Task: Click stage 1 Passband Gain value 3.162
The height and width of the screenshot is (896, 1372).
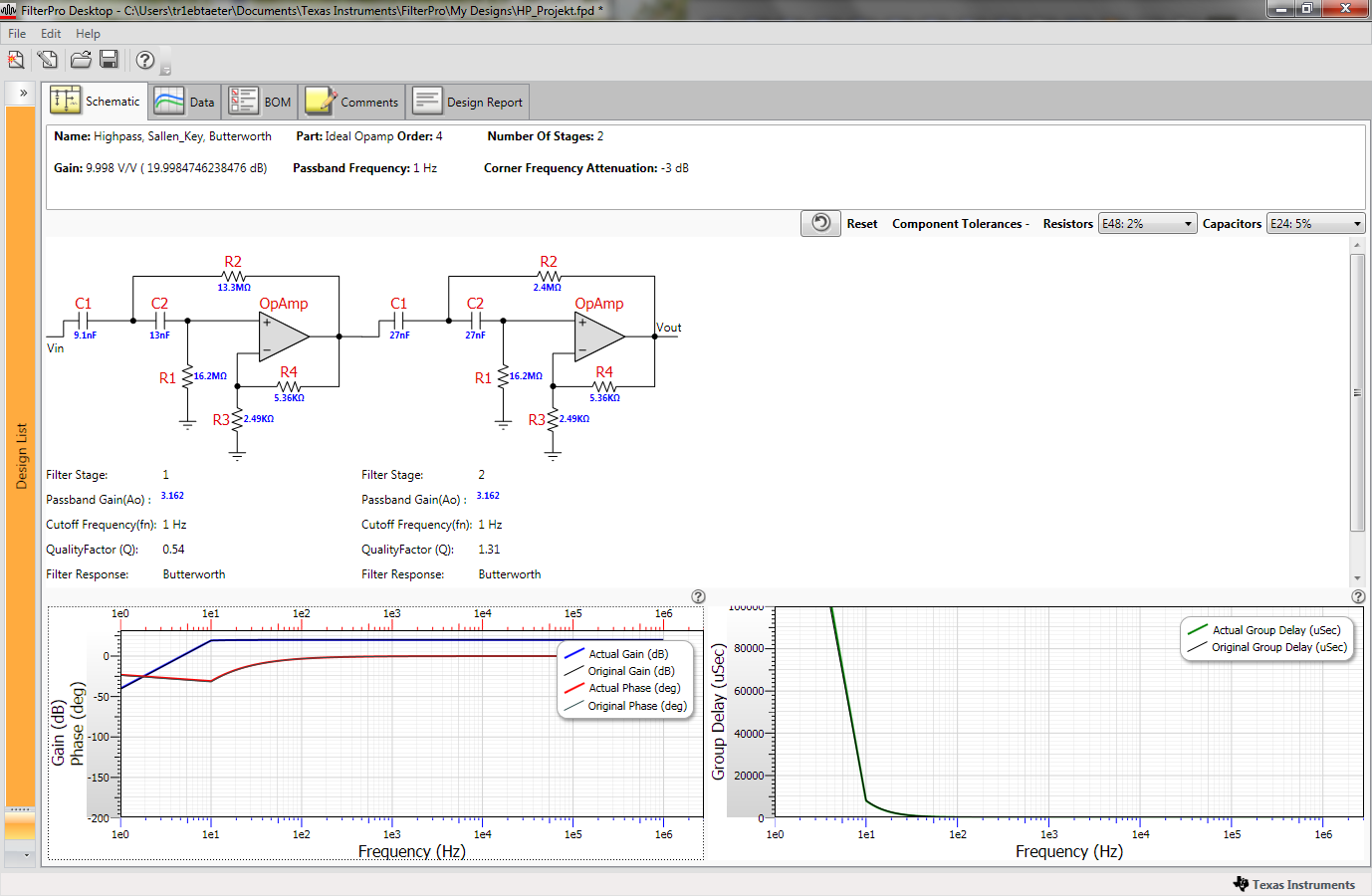Action: tap(172, 496)
